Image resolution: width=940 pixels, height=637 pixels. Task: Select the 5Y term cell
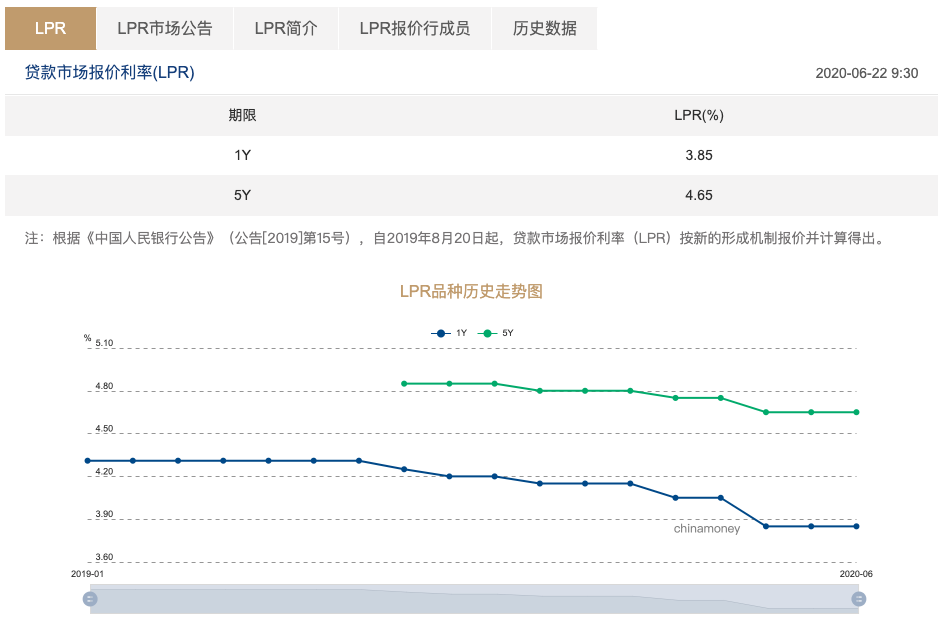click(242, 195)
